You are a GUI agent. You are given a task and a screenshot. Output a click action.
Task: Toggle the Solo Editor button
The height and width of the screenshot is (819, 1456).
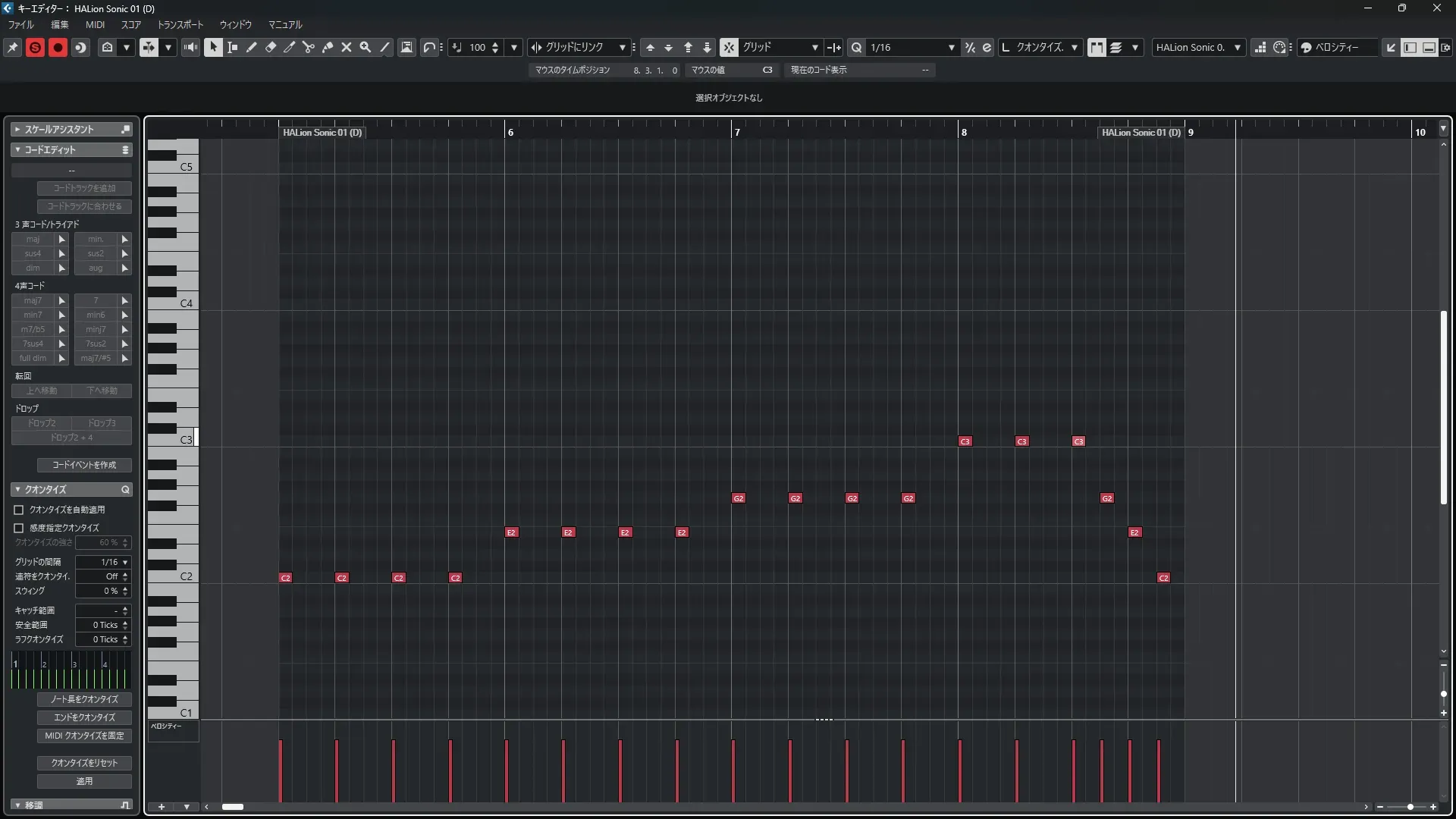pos(35,47)
